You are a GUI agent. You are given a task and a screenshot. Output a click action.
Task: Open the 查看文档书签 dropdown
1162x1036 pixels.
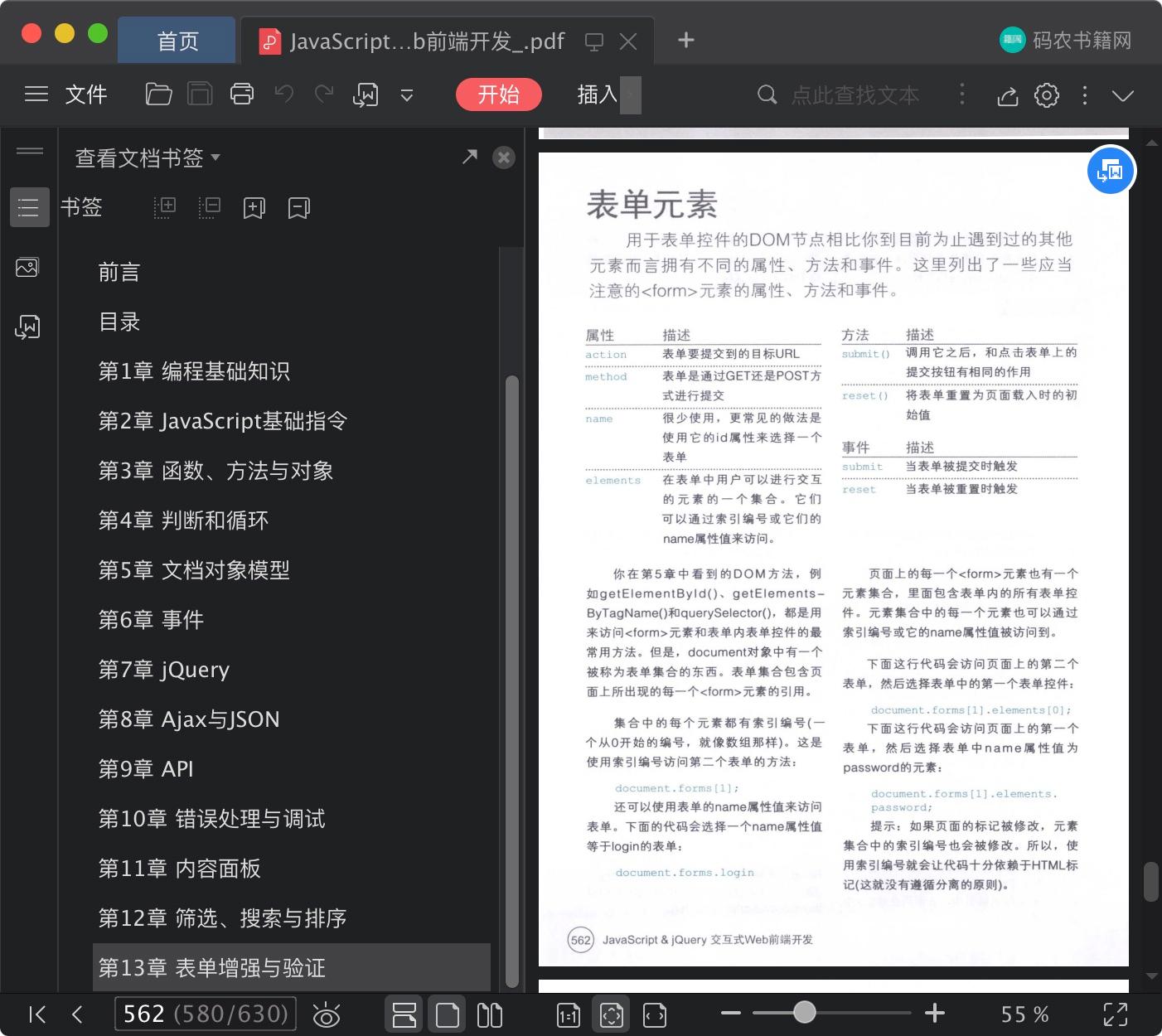[148, 157]
